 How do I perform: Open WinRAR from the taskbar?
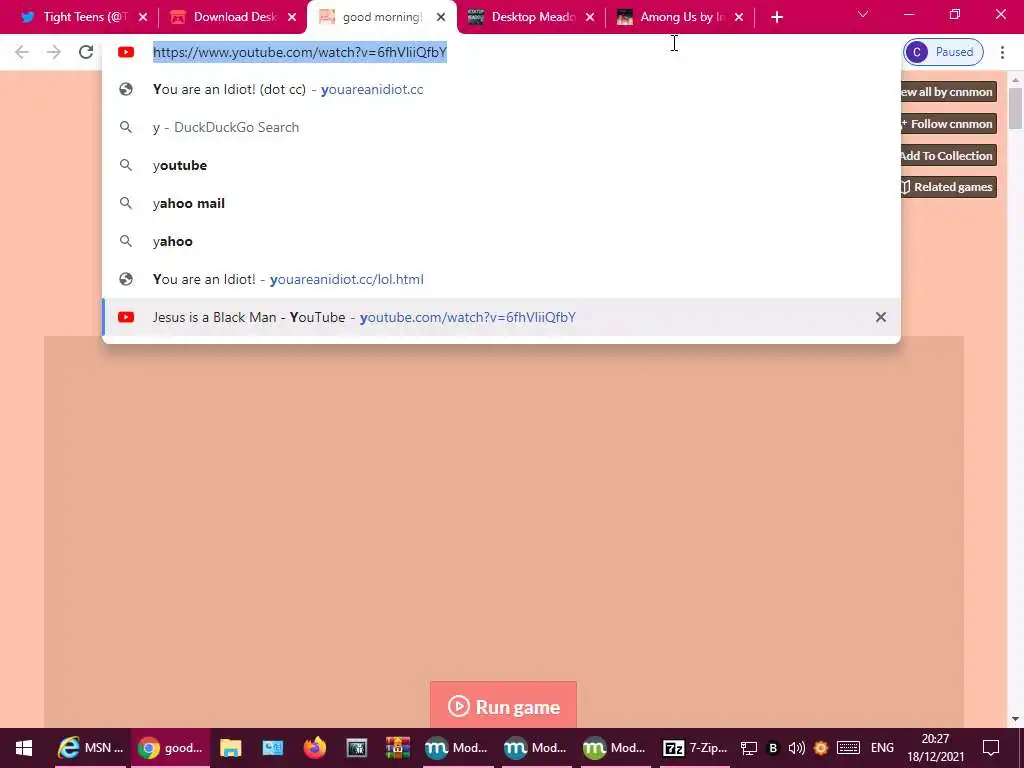pos(398,748)
